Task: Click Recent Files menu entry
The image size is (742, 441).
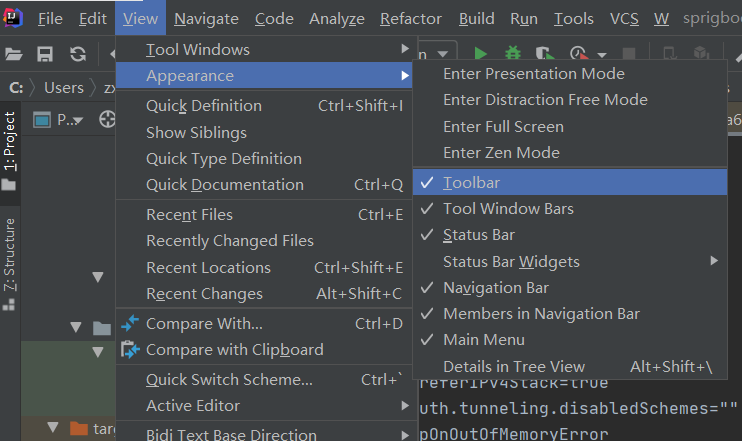Action: click(189, 215)
